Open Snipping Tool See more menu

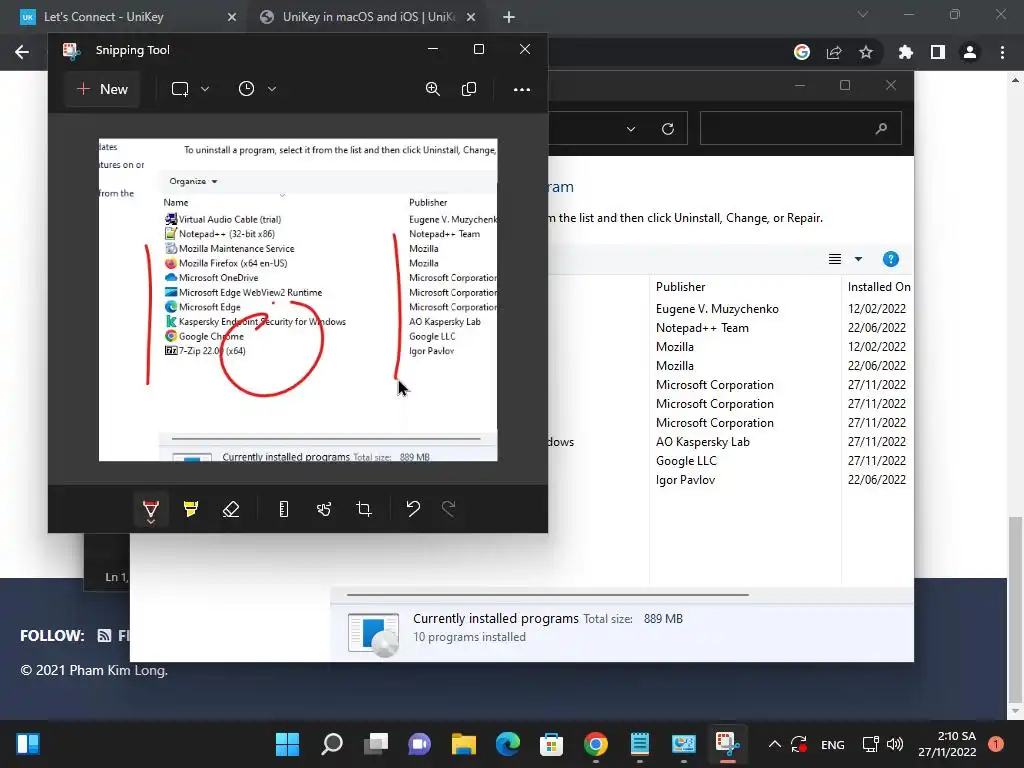(522, 89)
